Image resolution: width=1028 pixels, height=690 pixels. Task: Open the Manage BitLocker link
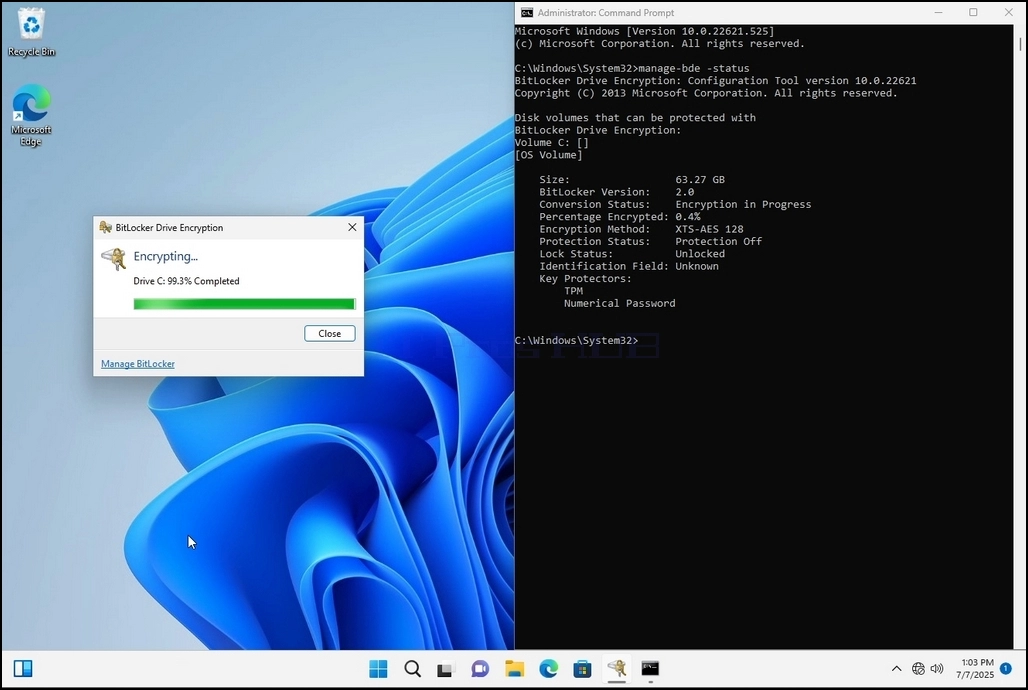pos(138,363)
